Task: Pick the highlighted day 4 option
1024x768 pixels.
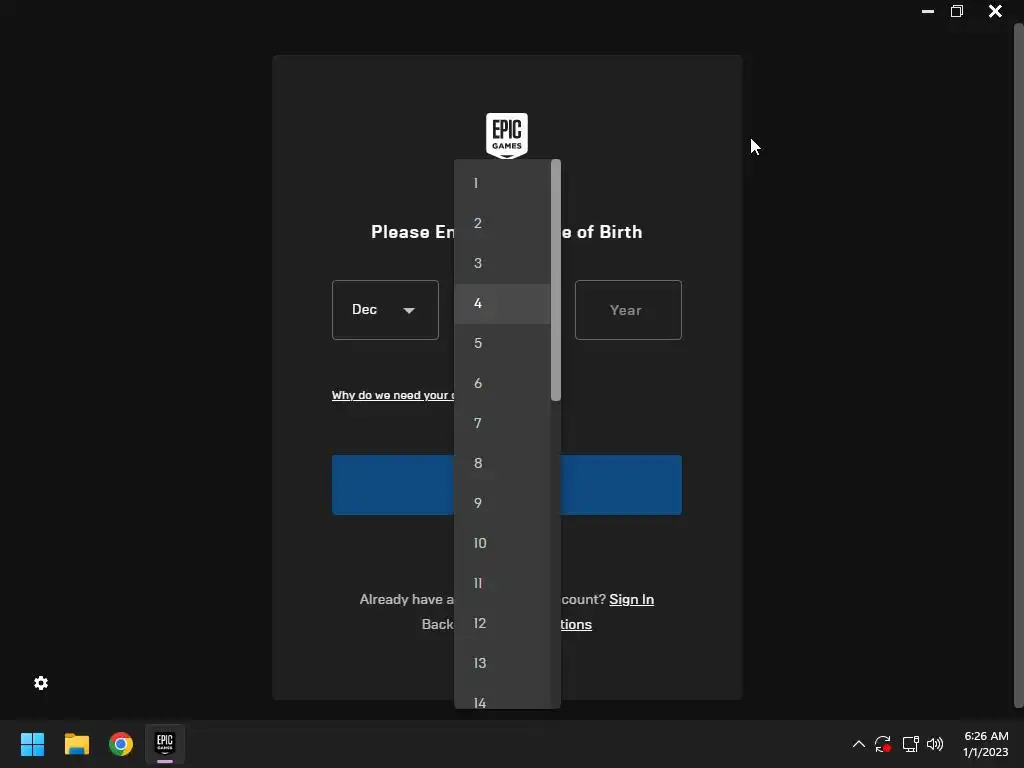Action: [x=502, y=304]
